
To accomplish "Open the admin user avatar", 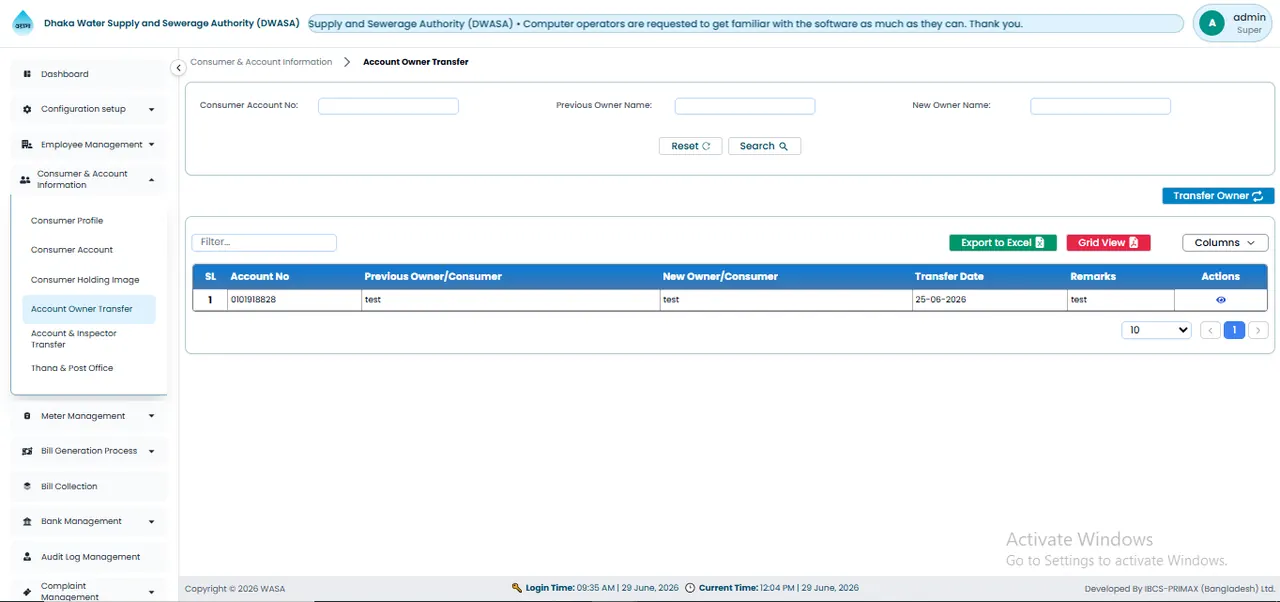I will click(x=1212, y=23).
